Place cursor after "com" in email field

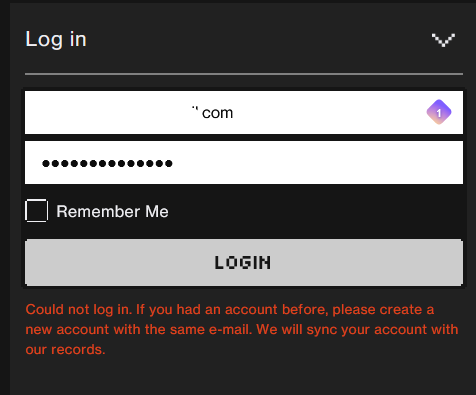coord(234,113)
